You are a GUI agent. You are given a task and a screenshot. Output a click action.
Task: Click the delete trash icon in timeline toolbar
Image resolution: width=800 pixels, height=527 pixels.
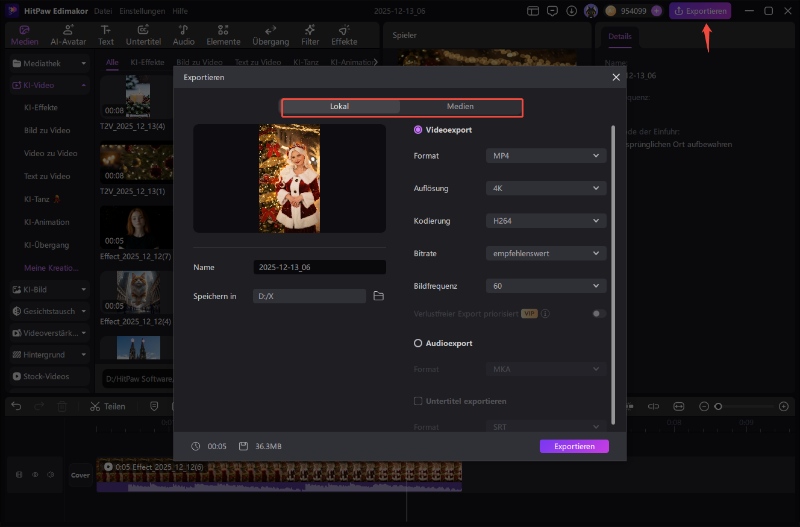(62, 407)
